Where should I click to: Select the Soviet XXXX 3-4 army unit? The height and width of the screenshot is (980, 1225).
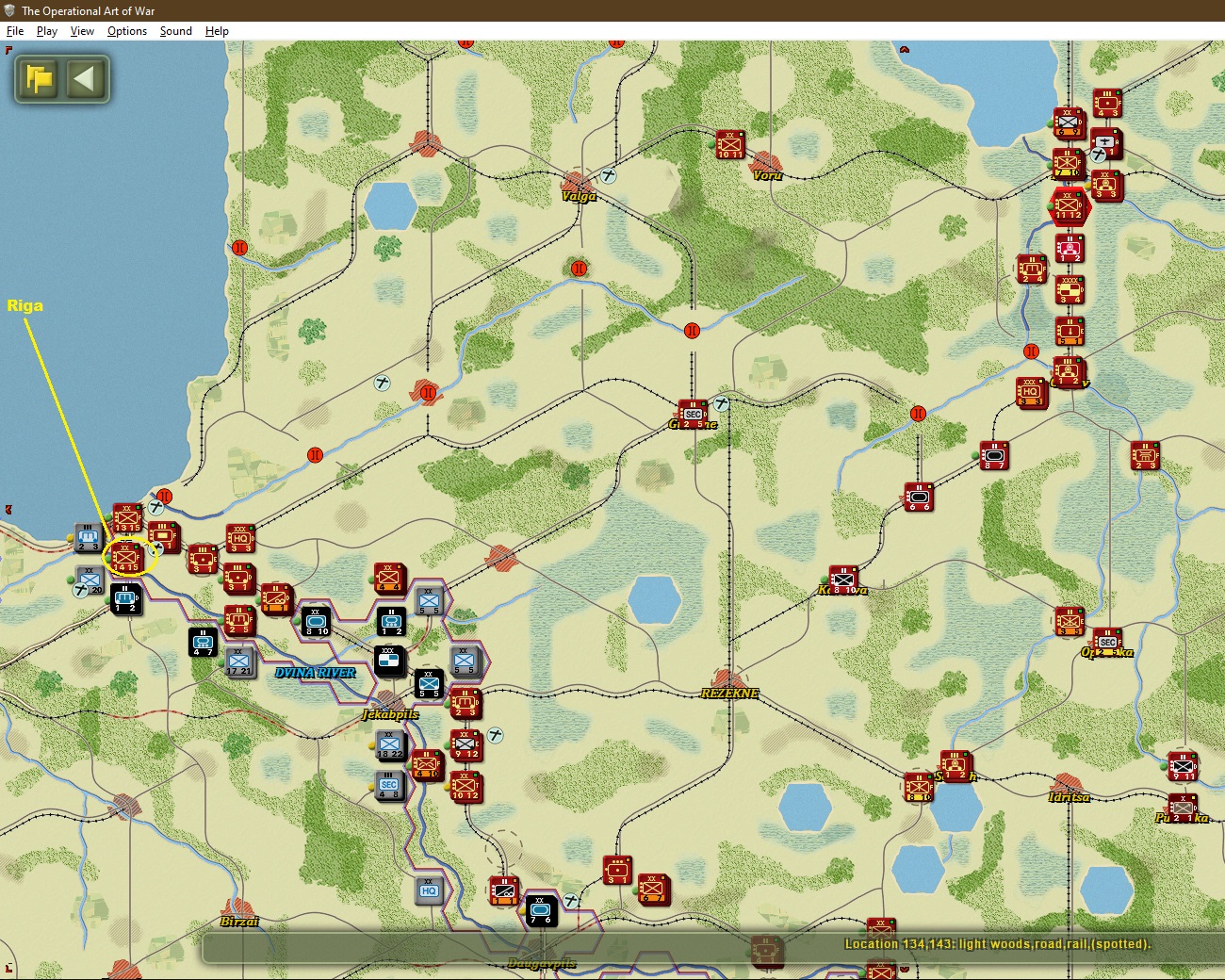click(1070, 290)
